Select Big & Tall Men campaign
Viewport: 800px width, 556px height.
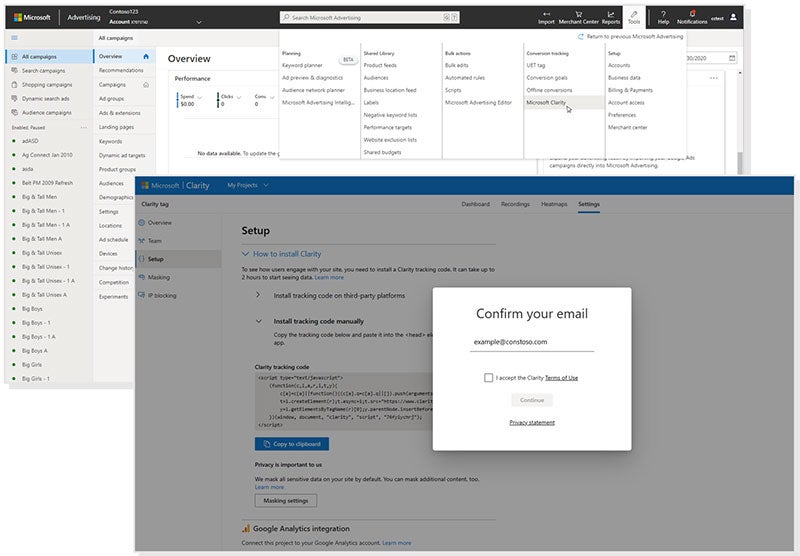tap(39, 197)
